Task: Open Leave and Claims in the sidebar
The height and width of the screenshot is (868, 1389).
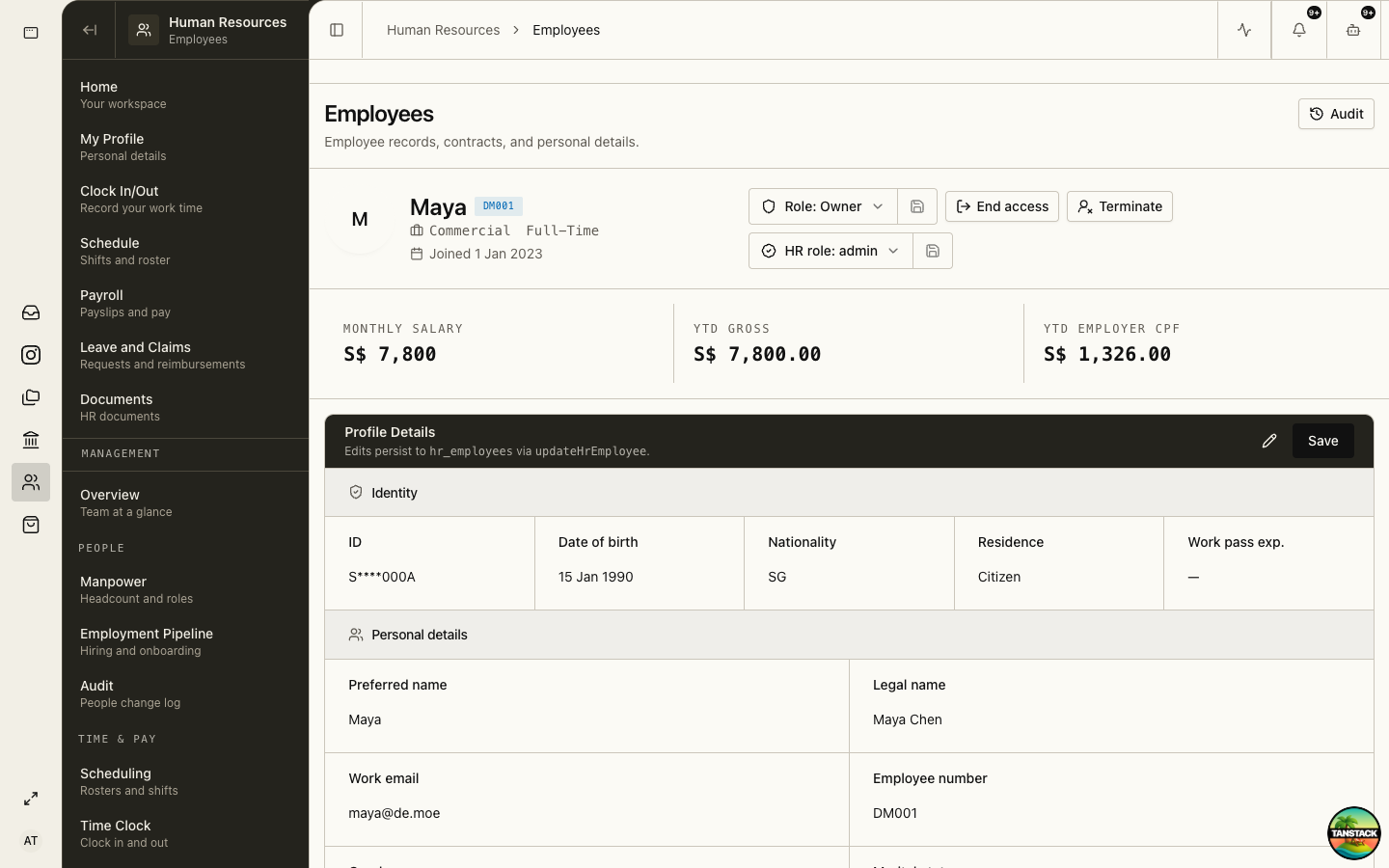Action: pyautogui.click(x=185, y=355)
